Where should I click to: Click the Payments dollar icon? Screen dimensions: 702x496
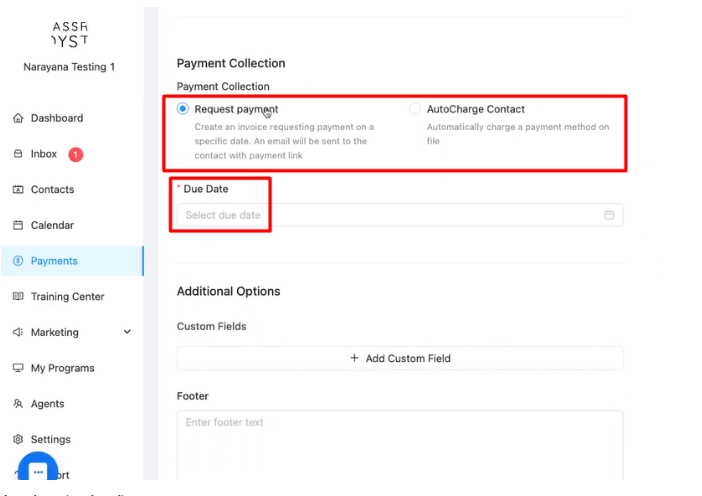pos(18,261)
